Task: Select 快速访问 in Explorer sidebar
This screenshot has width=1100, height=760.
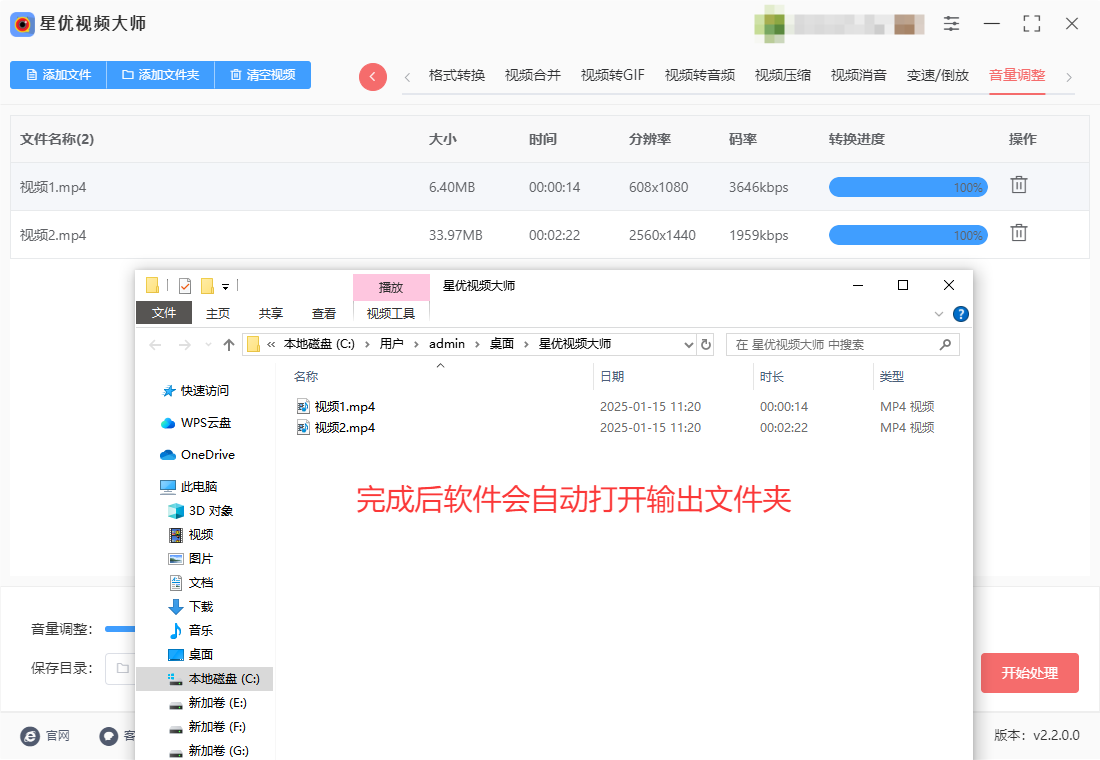Action: (x=196, y=391)
